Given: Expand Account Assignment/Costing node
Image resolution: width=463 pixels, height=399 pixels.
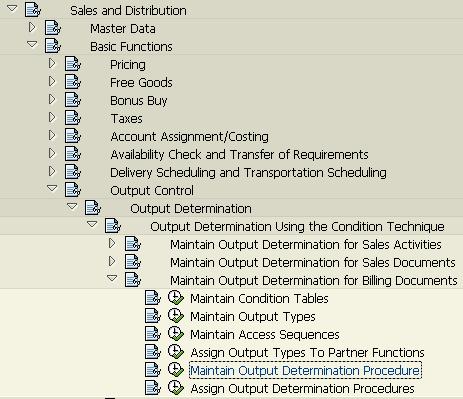Looking at the screenshot, I should point(52,135).
